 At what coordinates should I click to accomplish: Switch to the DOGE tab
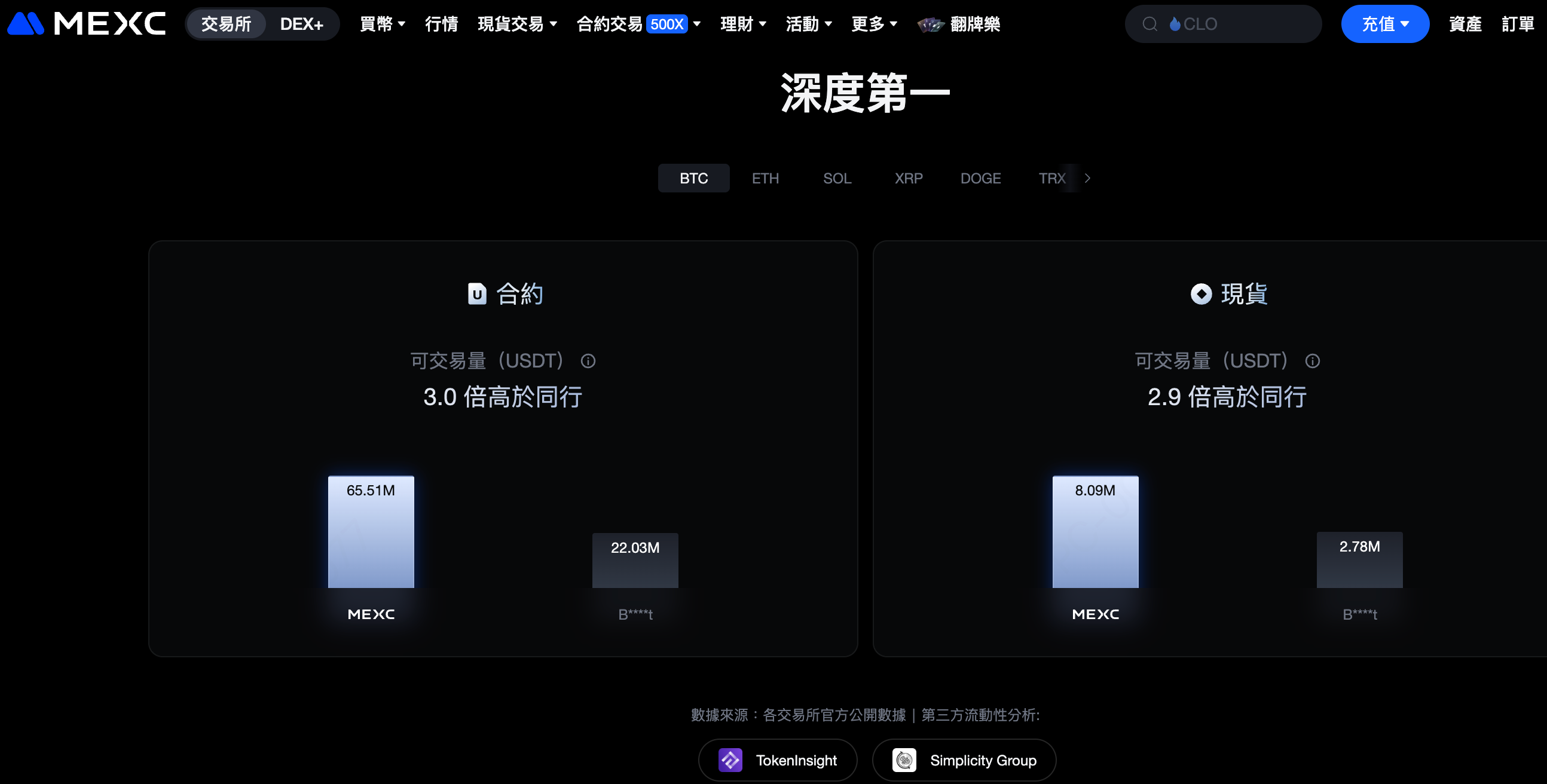click(980, 178)
